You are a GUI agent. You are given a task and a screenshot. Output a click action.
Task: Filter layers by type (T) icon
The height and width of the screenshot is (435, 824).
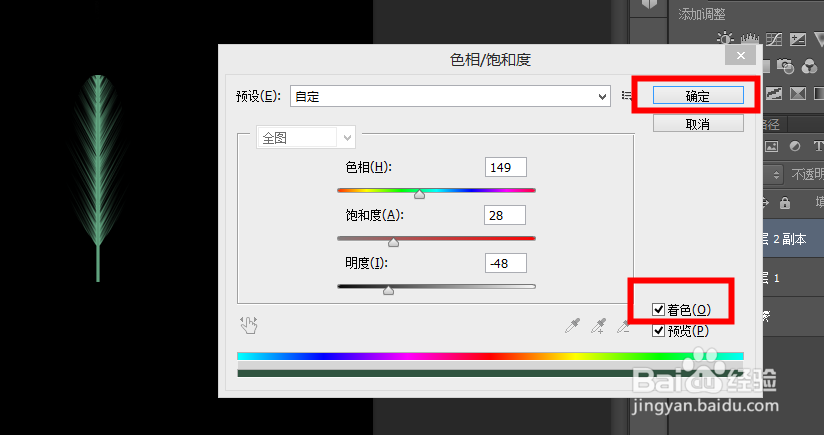point(818,147)
